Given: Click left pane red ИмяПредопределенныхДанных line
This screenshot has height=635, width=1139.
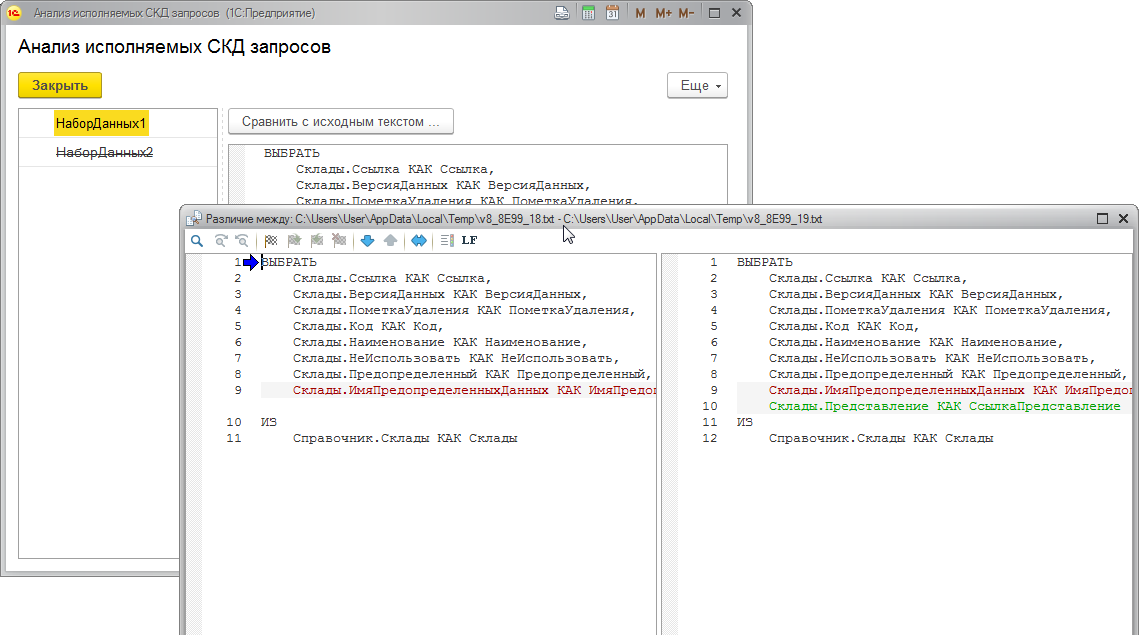Looking at the screenshot, I should click(474, 390).
